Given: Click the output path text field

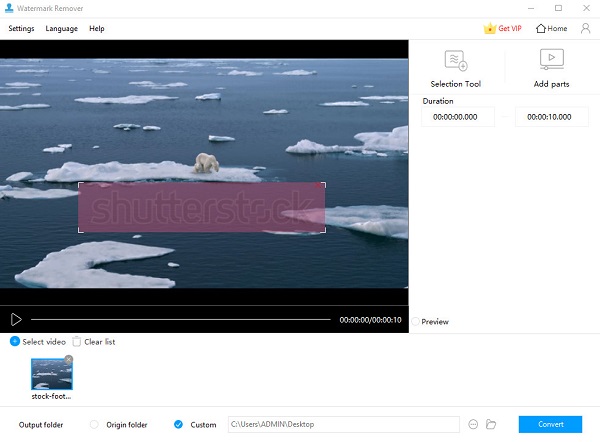Looking at the screenshot, I should pyautogui.click(x=343, y=424).
